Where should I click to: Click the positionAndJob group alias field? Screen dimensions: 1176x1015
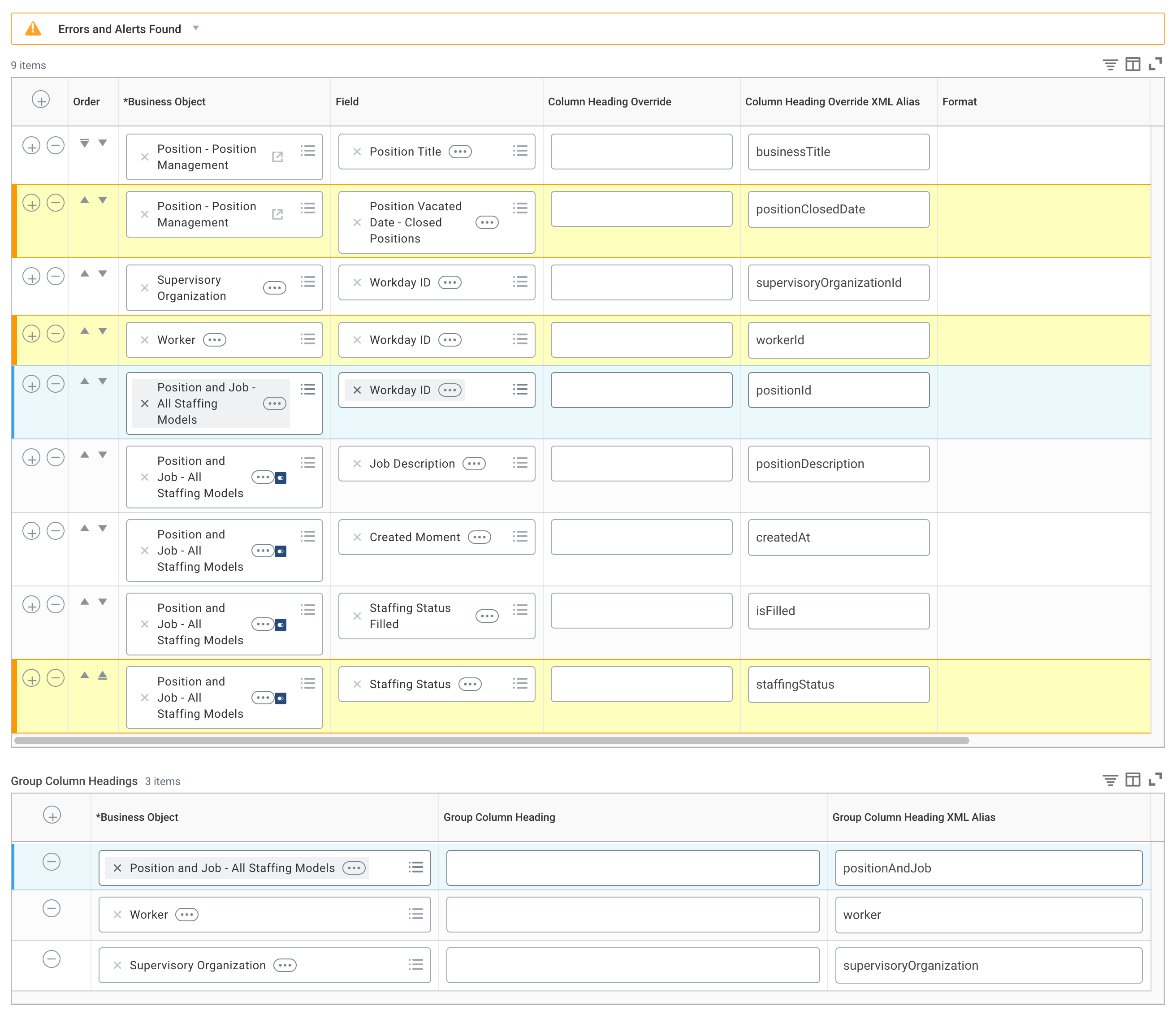[x=988, y=868]
